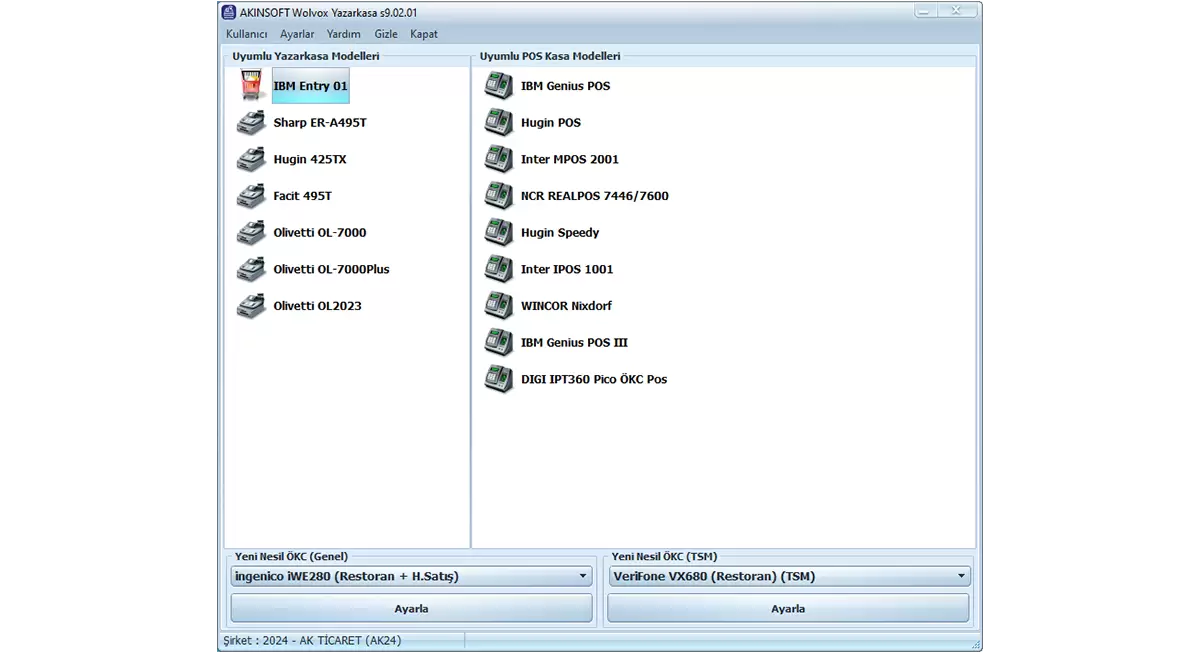This screenshot has width=1200, height=653.
Task: Select the Facit 495T list entry label
Action: pyautogui.click(x=302, y=196)
